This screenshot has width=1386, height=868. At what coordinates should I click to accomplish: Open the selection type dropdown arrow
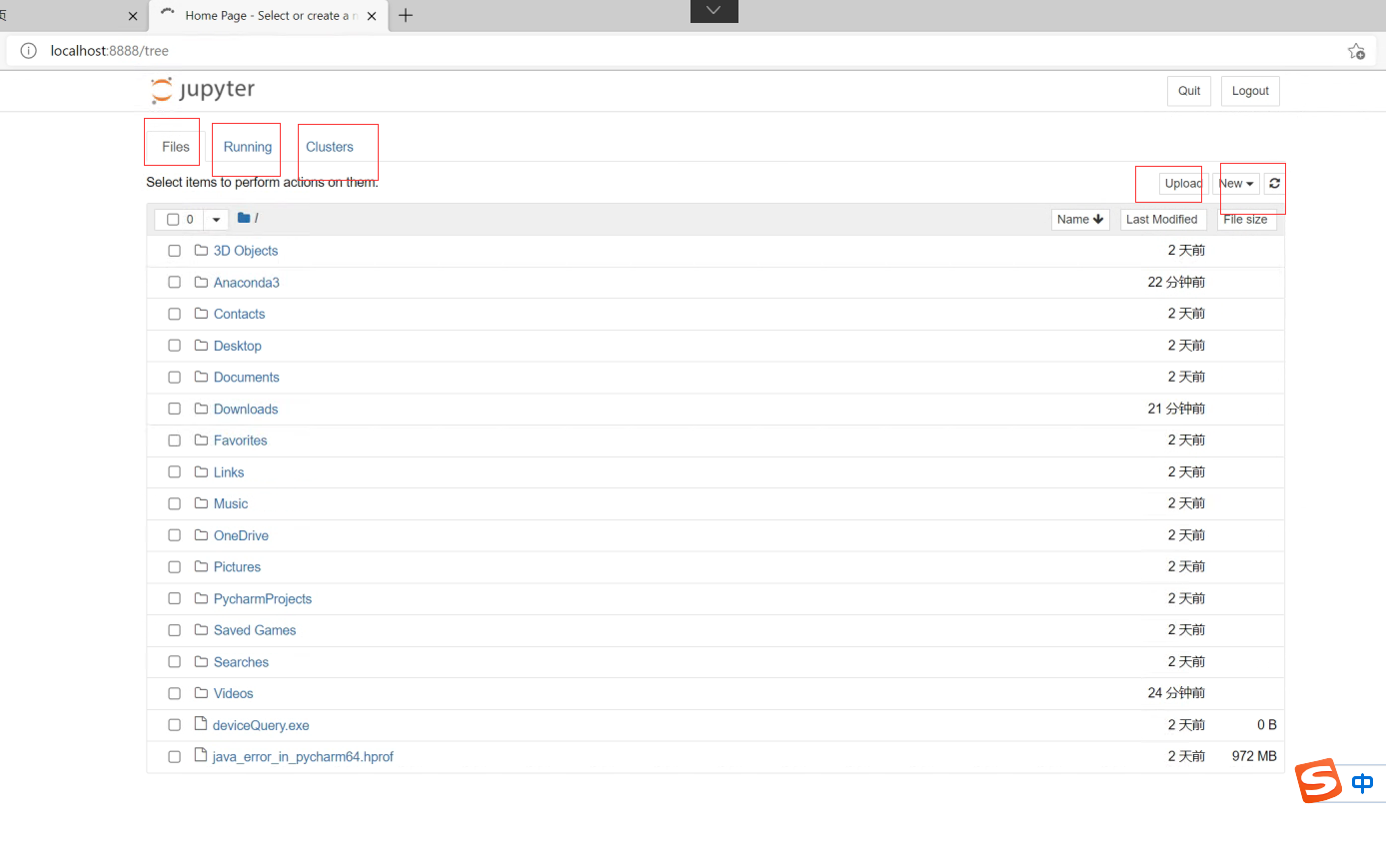[x=216, y=220]
